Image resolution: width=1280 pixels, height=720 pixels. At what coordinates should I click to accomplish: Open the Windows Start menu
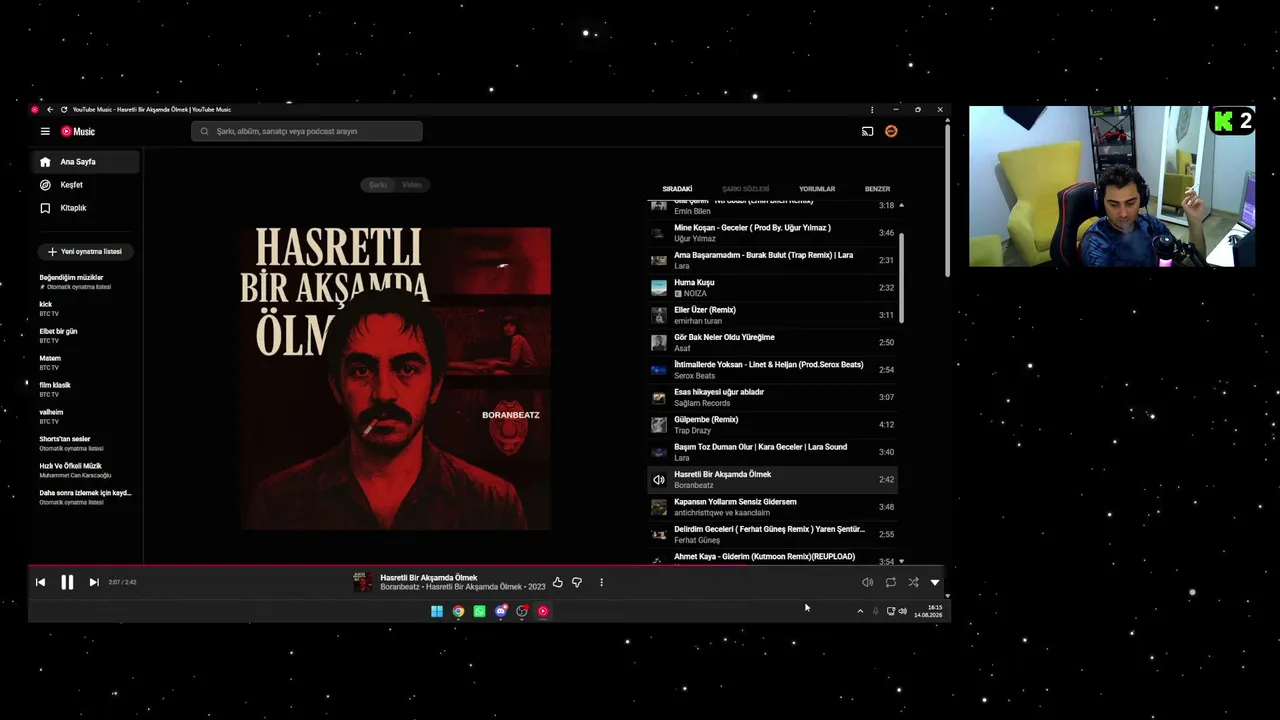coord(437,611)
